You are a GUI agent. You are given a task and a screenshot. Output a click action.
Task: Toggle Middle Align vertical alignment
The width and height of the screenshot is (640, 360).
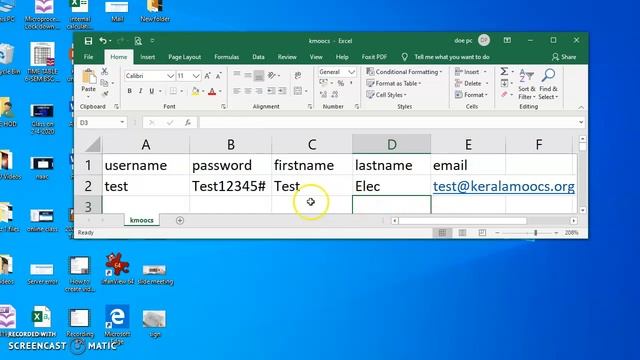point(248,75)
